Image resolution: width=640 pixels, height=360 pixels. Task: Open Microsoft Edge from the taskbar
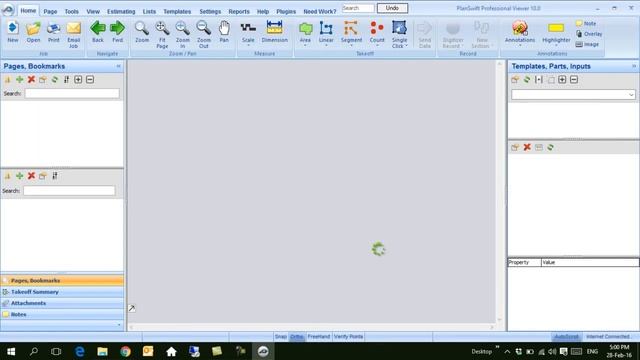80,351
